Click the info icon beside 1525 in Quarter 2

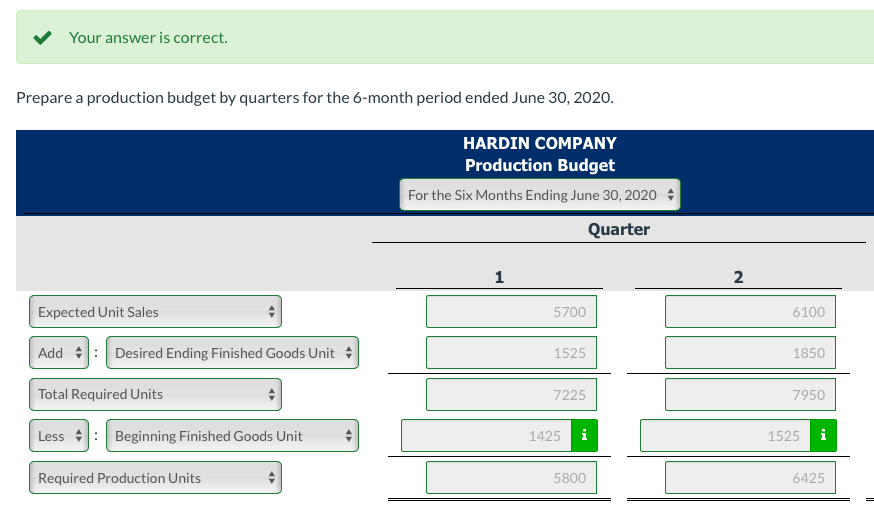pyautogui.click(x=823, y=435)
